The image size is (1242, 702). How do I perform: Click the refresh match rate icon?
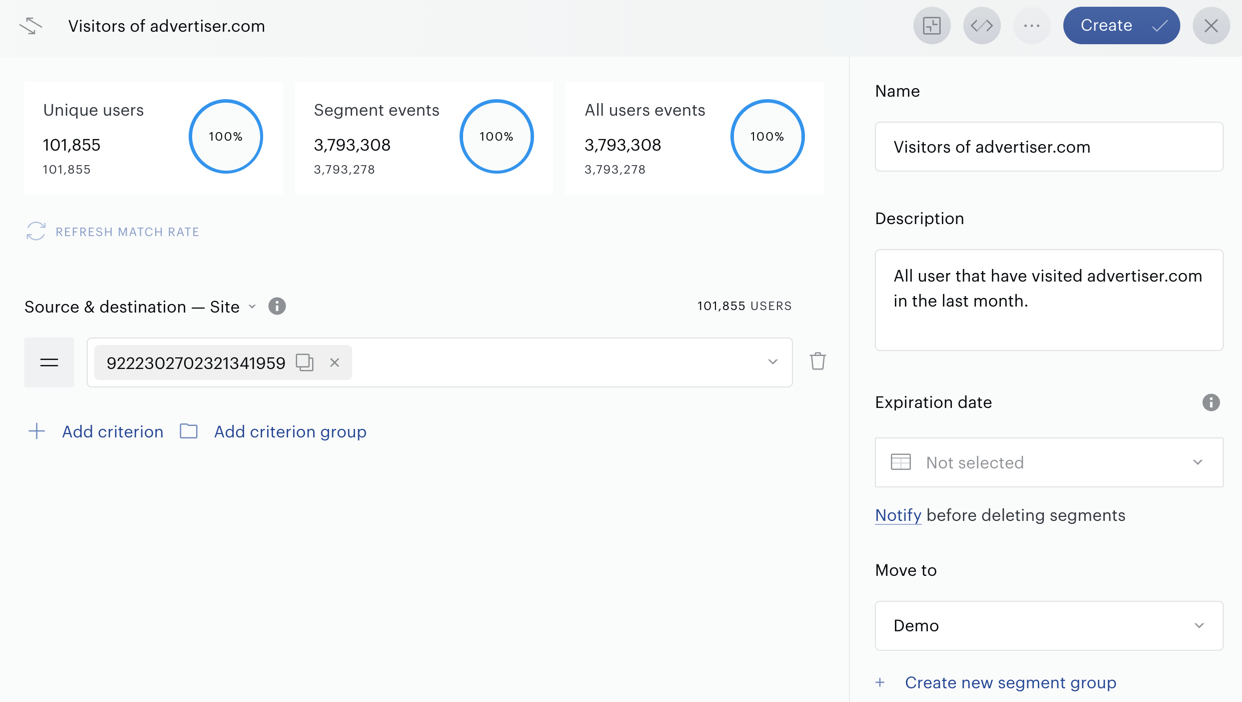36,232
